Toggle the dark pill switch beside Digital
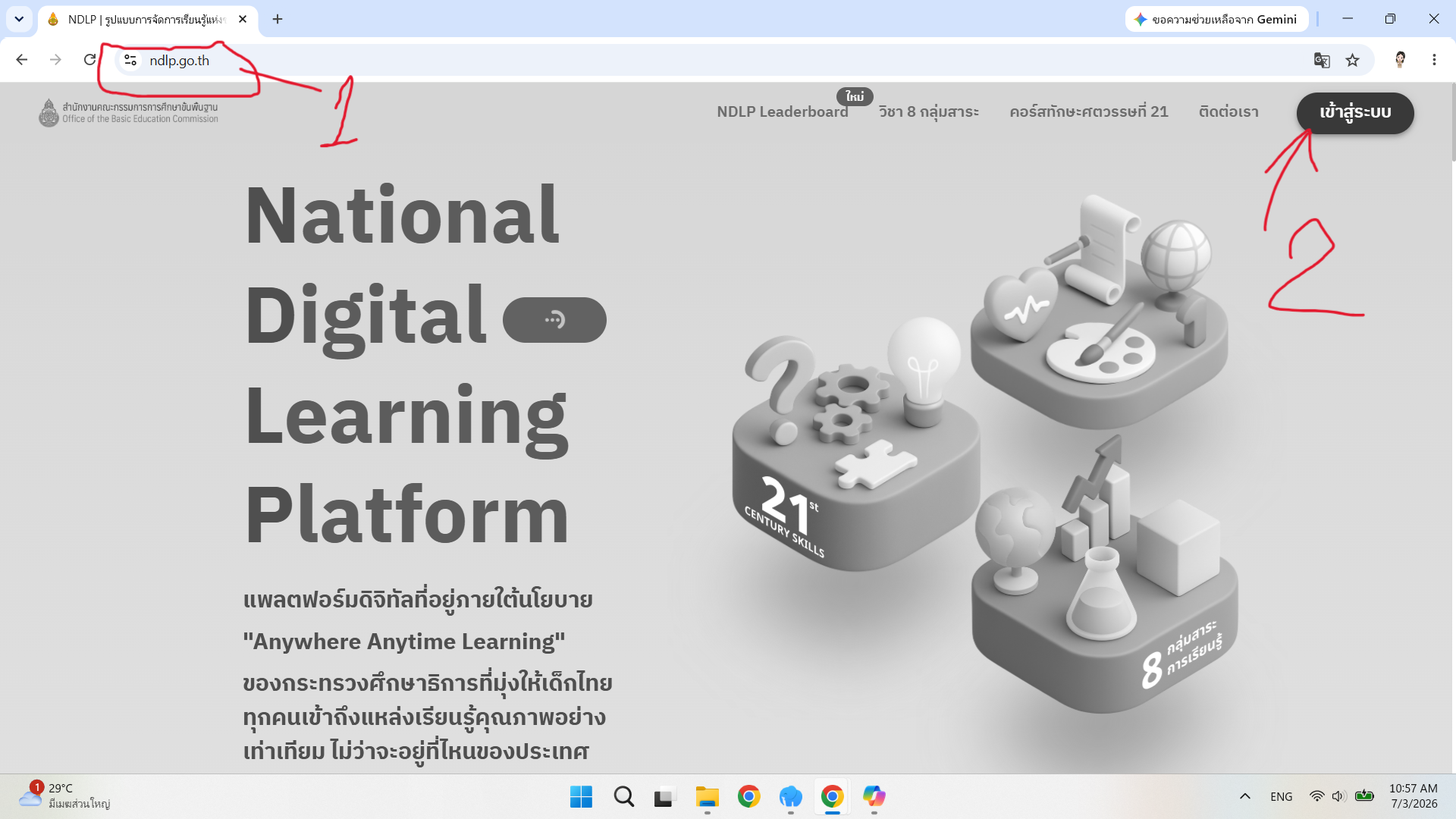 tap(554, 320)
